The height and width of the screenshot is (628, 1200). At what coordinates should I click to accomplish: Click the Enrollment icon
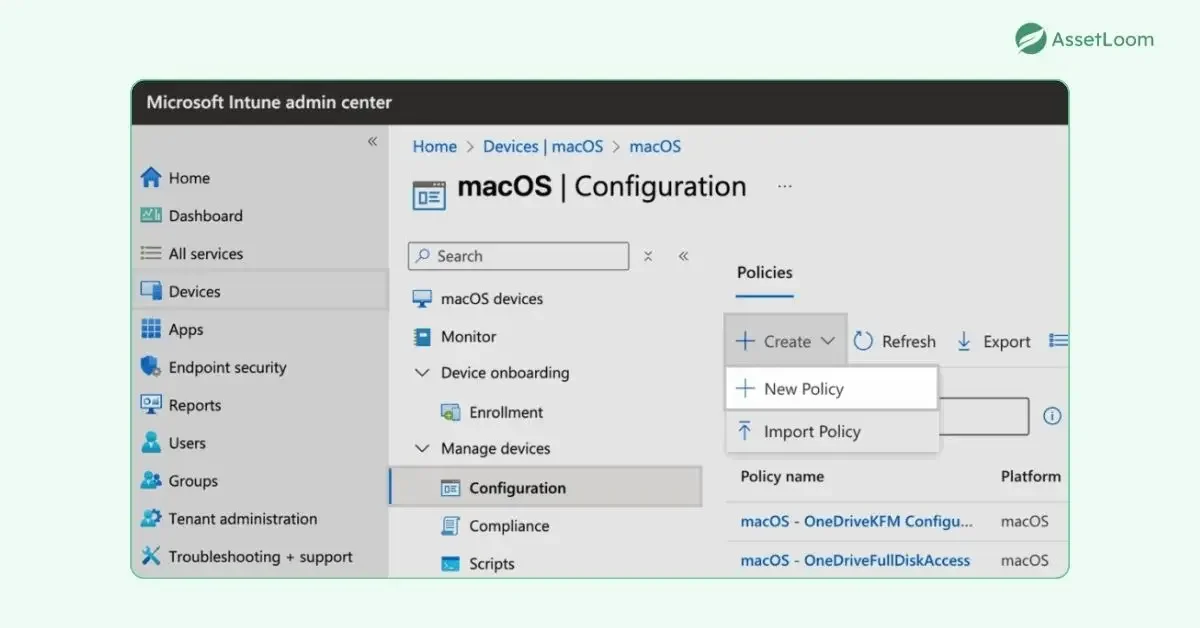point(450,412)
